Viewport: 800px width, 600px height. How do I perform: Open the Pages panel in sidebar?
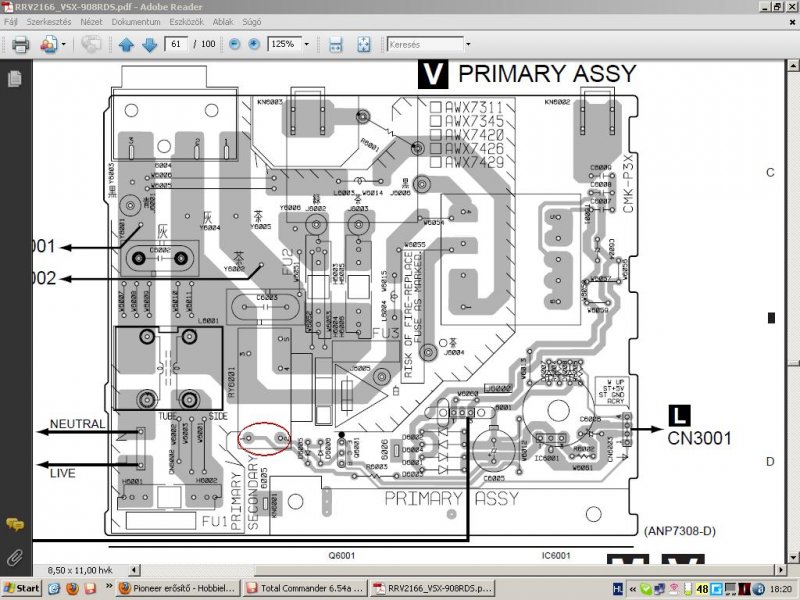[15, 79]
